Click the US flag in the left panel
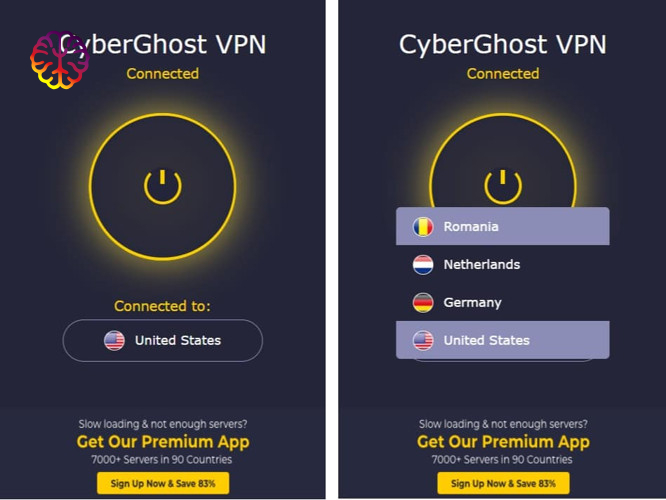Screen dimensions: 666x500 (114, 340)
